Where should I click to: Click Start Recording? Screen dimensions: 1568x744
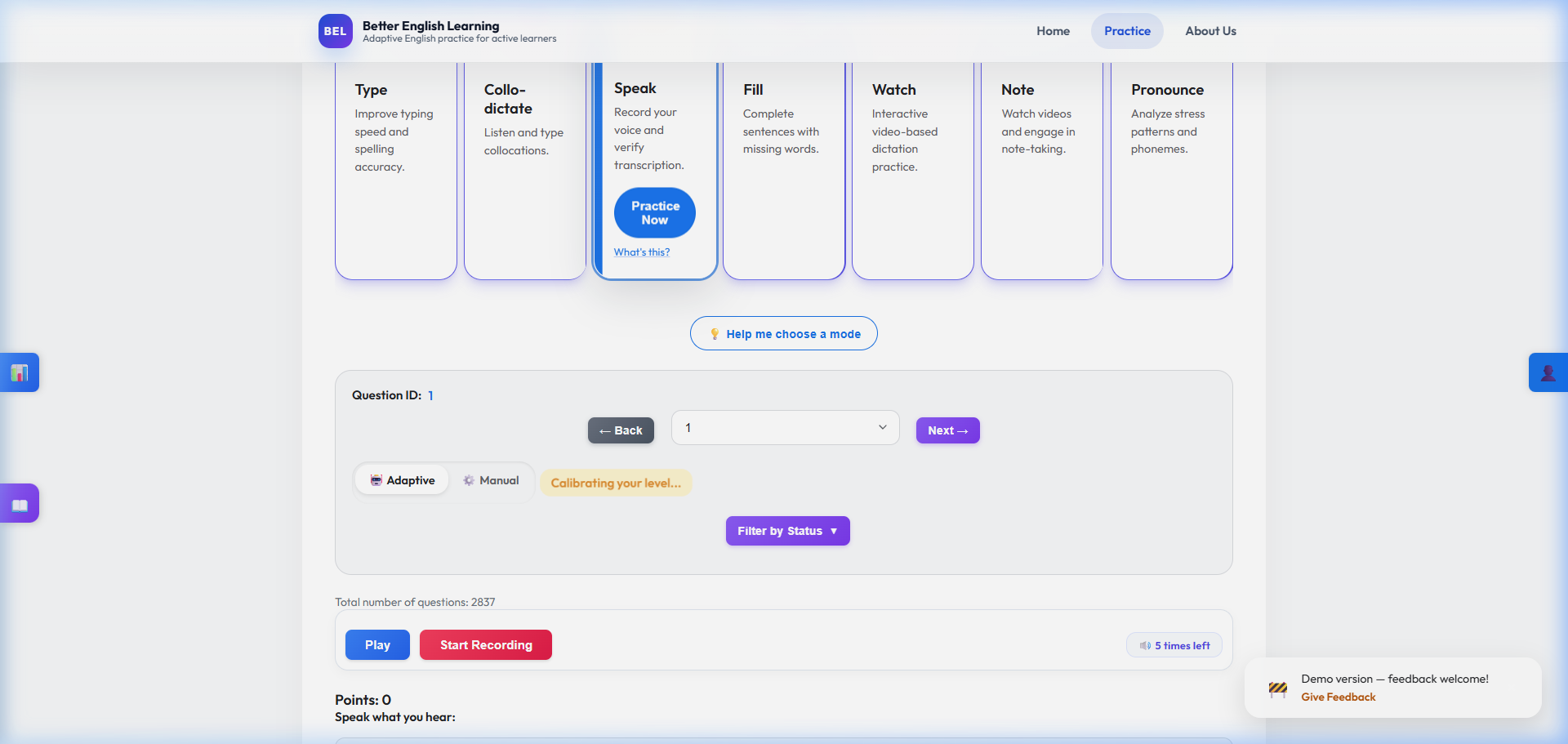click(x=486, y=645)
